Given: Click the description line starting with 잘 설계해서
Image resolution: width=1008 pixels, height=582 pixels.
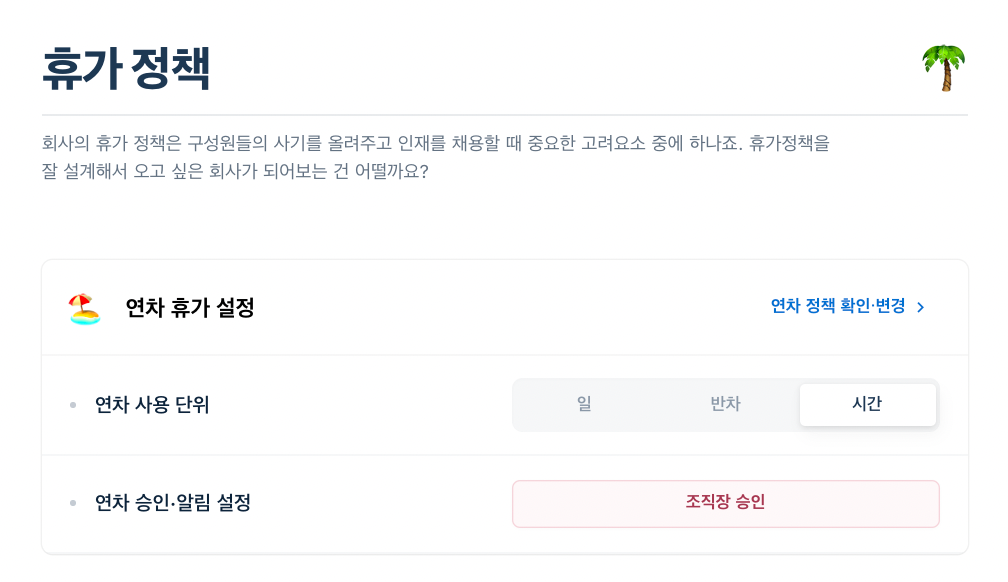Looking at the screenshot, I should click(235, 172).
